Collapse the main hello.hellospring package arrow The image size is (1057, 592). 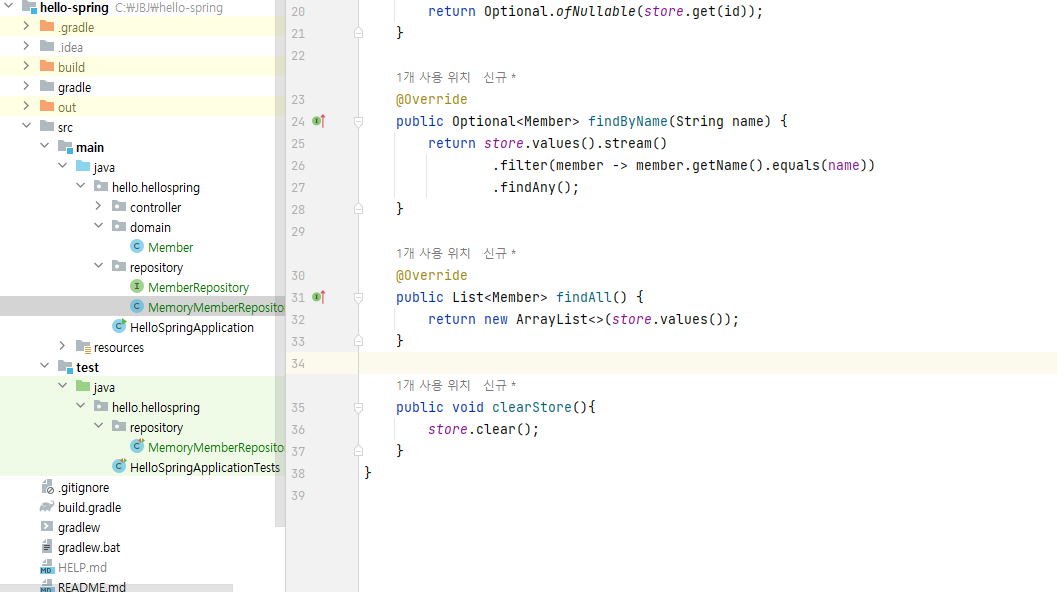tap(81, 185)
